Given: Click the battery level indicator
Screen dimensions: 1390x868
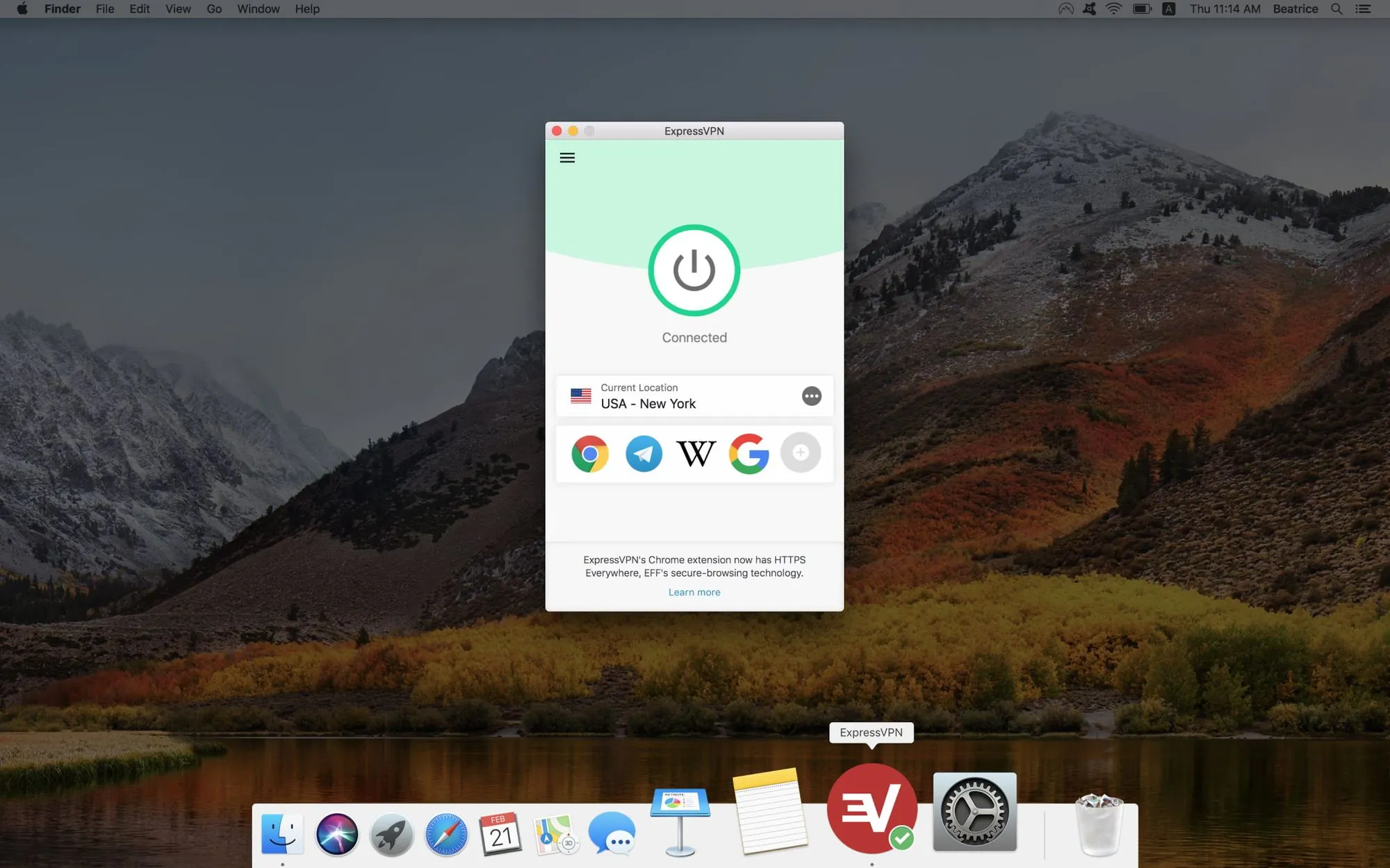Looking at the screenshot, I should 1142,9.
